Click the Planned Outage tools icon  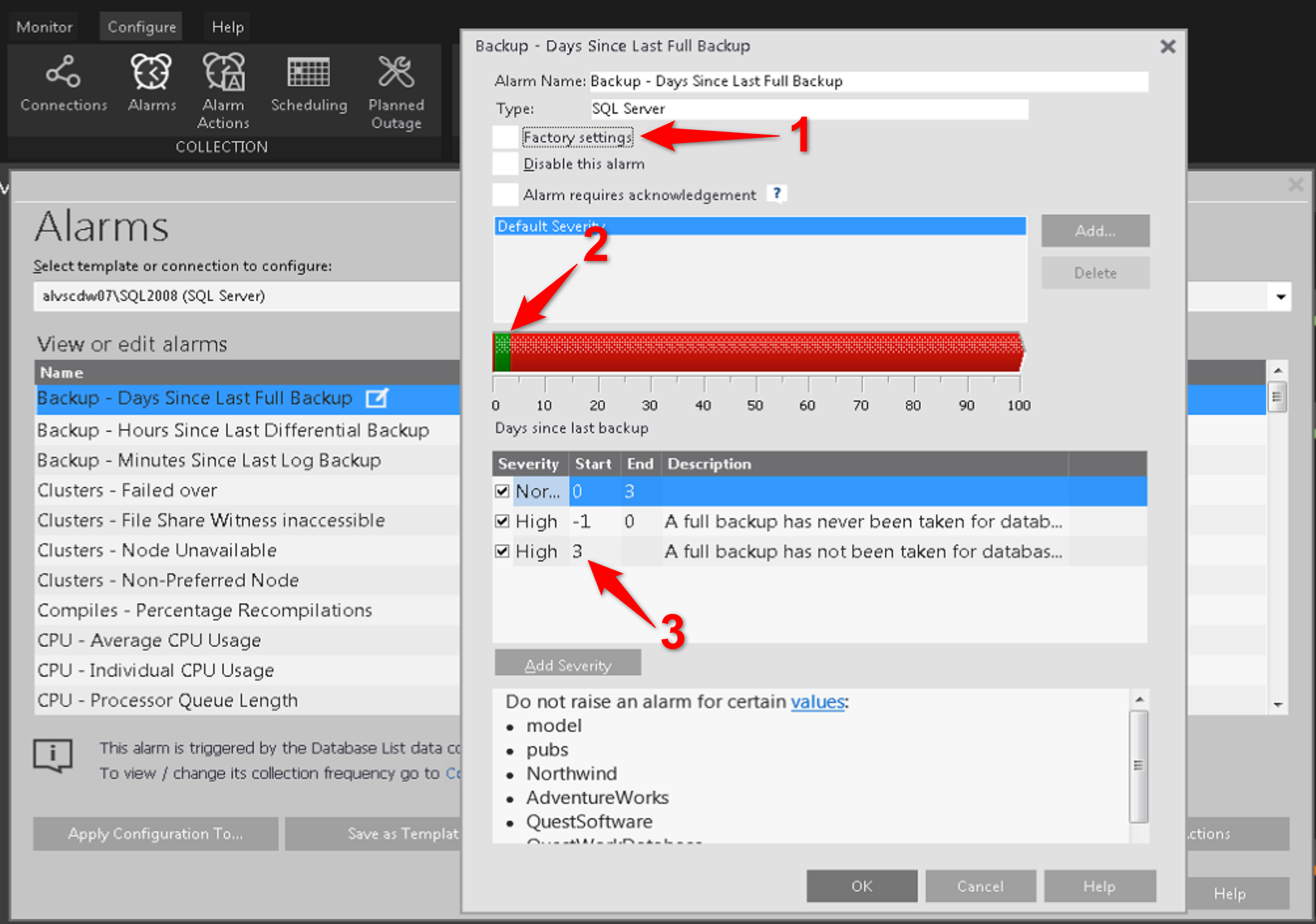(x=396, y=72)
